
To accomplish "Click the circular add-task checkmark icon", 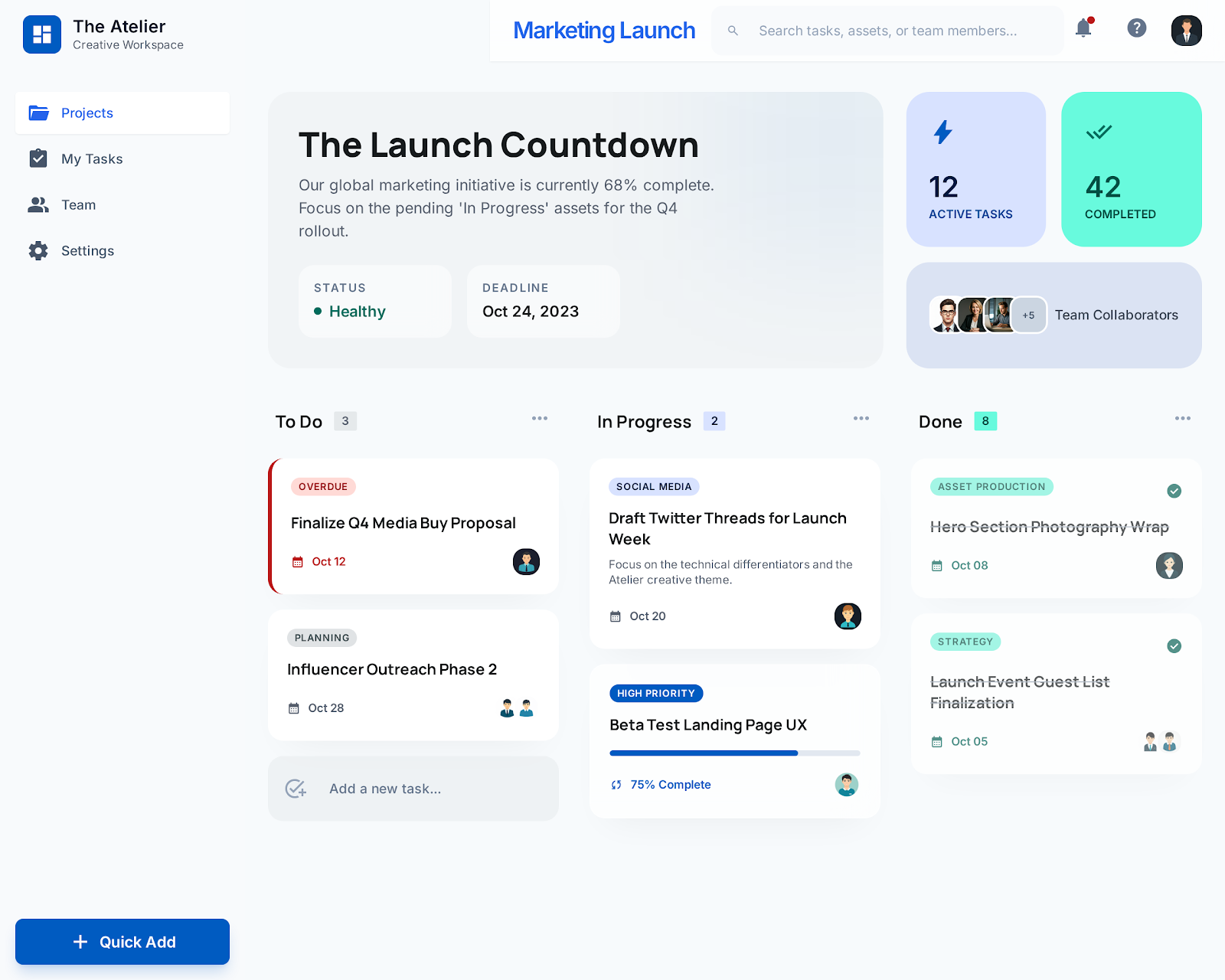I will coord(296,789).
